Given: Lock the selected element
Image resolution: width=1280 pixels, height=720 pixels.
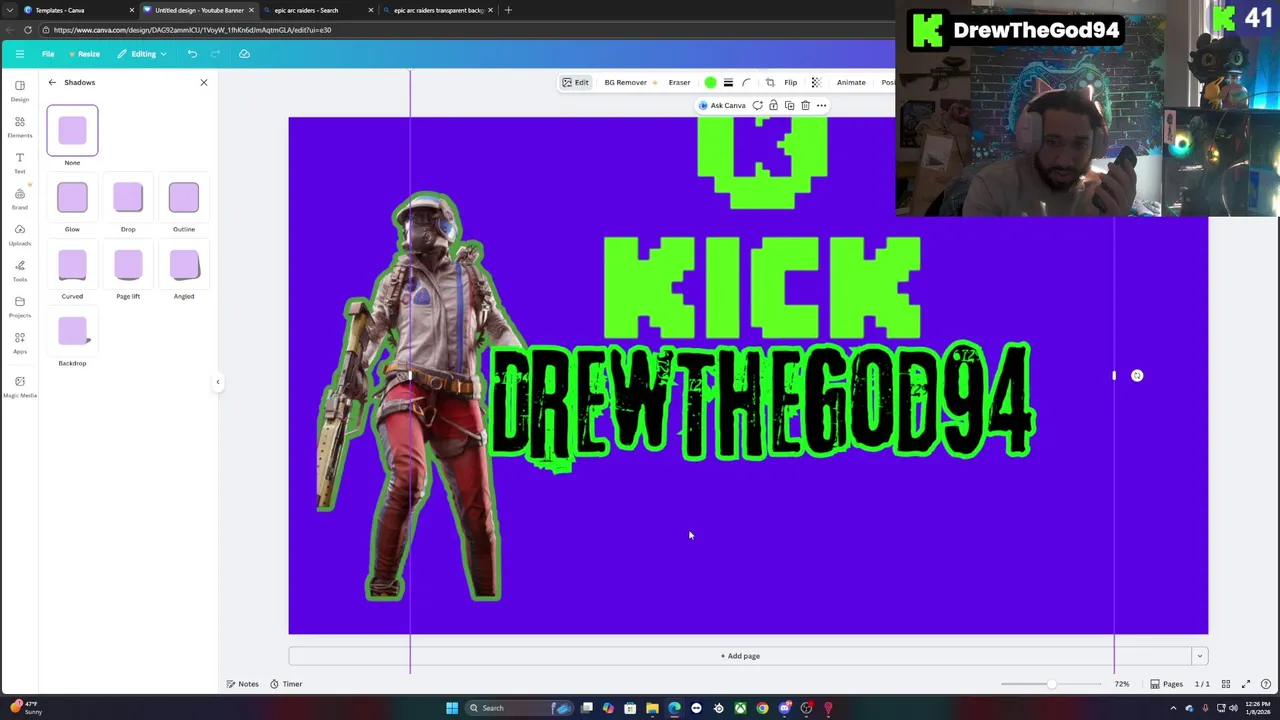Looking at the screenshot, I should click(x=773, y=105).
